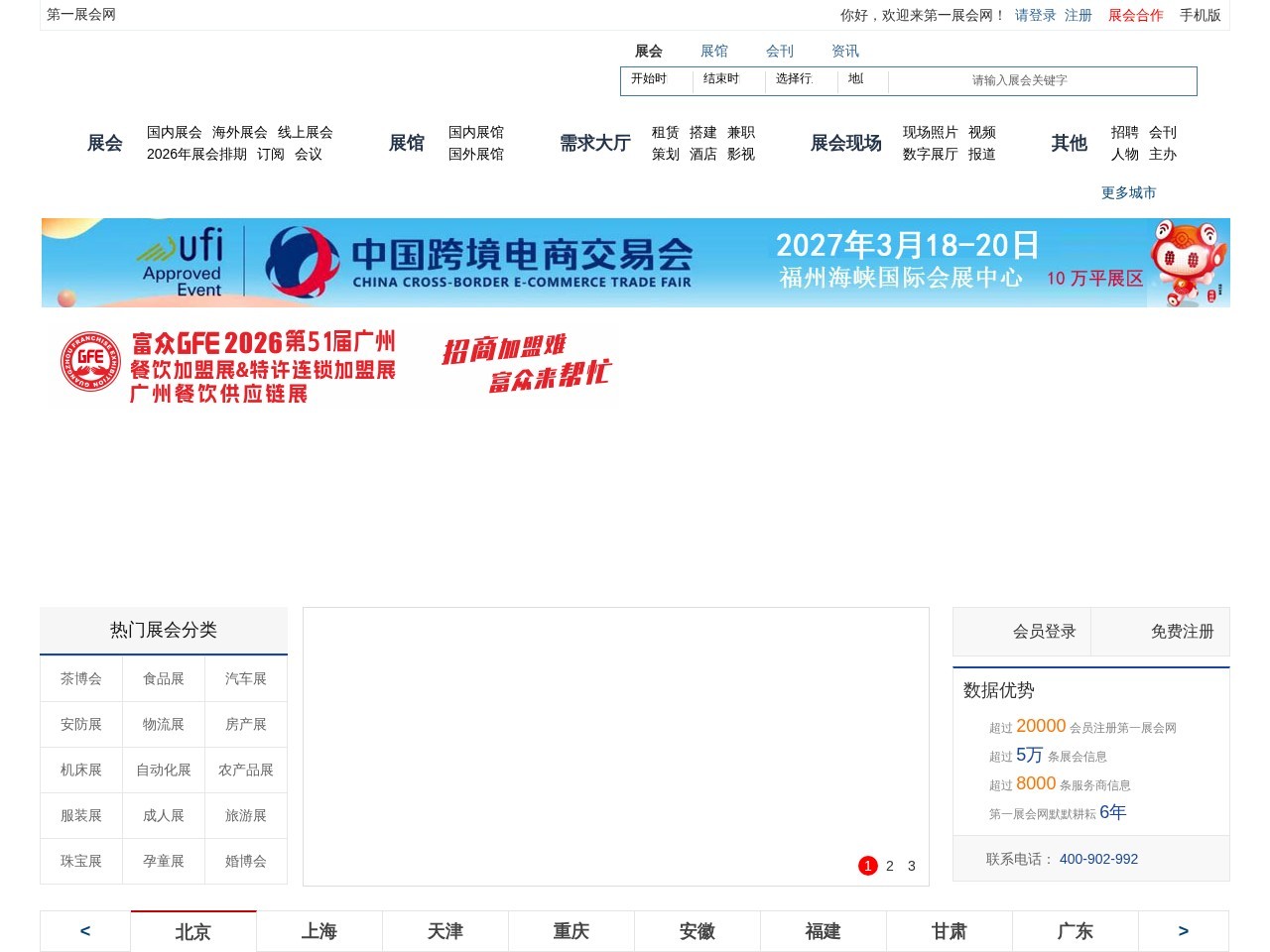Viewport: 1270px width, 952px height.
Task: Show previous cities with the < arrow
Action: 85,931
